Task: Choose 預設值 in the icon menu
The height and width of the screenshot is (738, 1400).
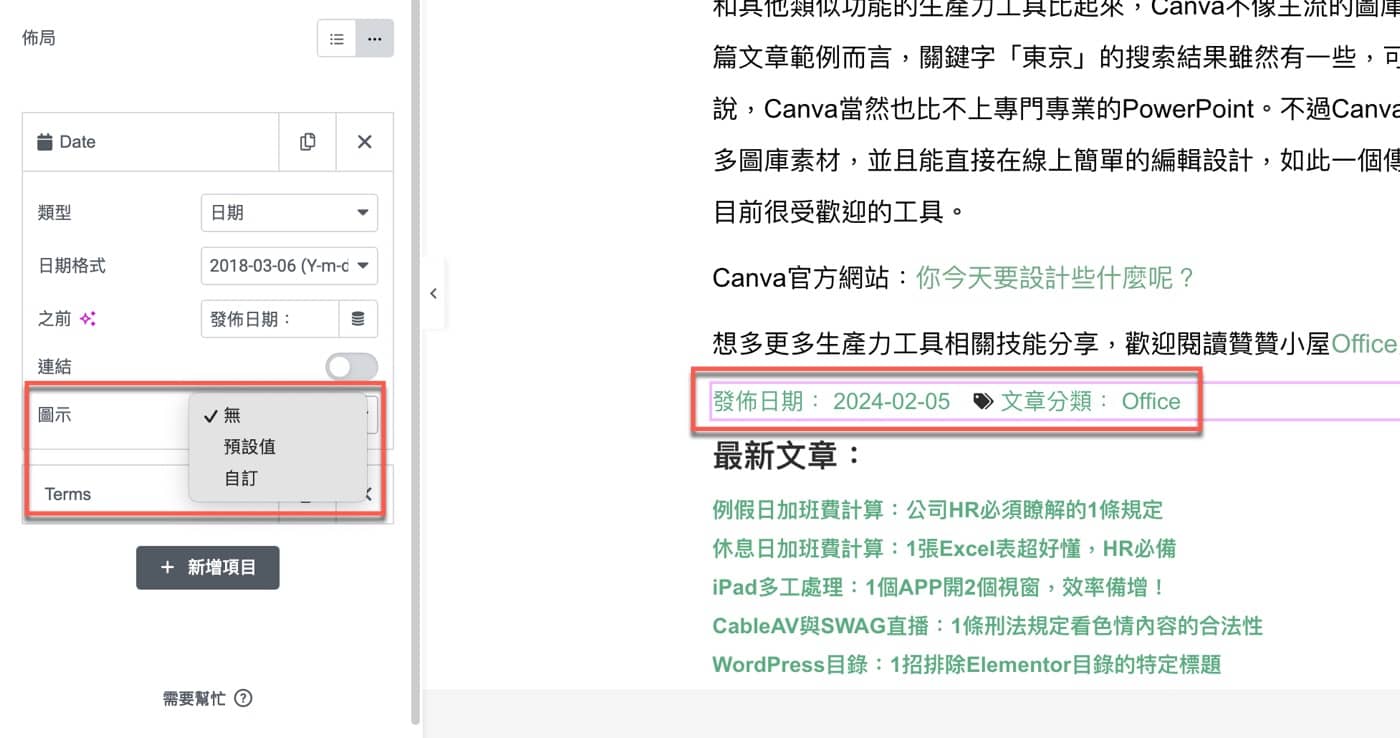Action: pos(277,447)
